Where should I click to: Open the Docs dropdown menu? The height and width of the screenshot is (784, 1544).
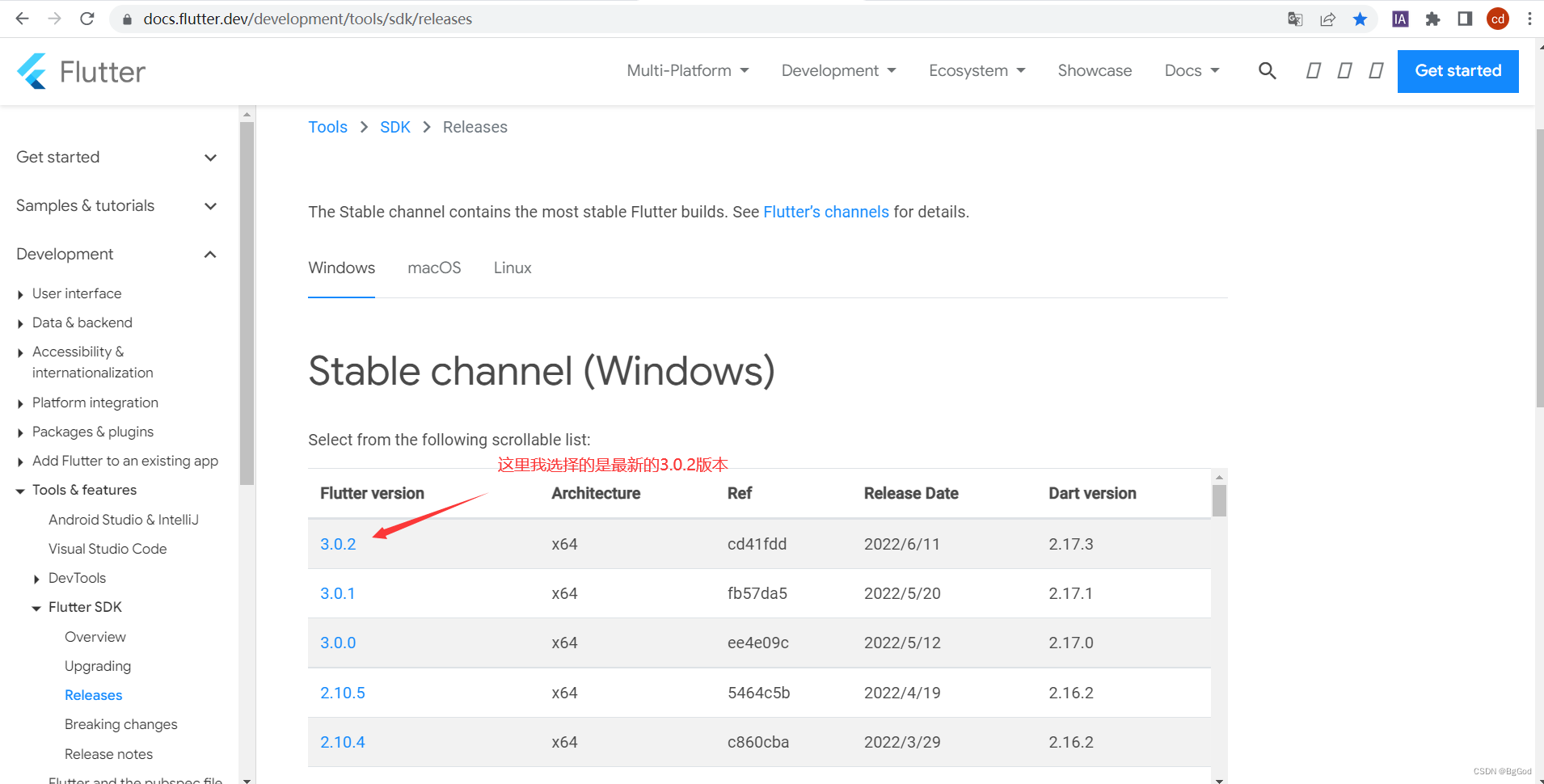(1192, 71)
